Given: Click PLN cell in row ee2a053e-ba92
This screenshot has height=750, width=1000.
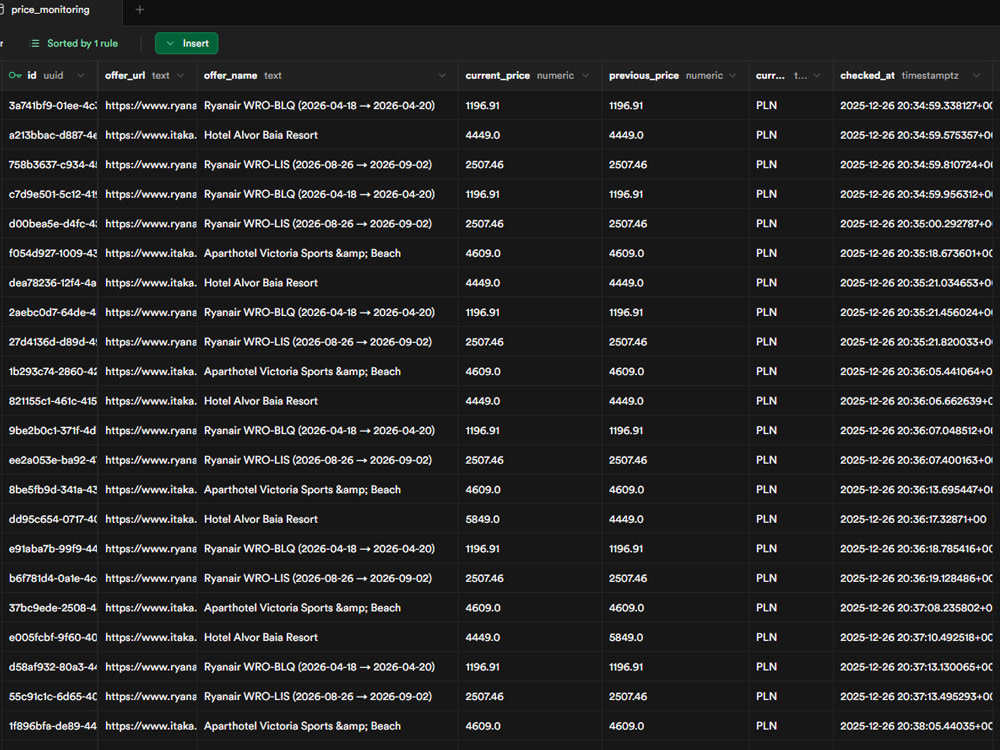Looking at the screenshot, I should click(791, 460).
